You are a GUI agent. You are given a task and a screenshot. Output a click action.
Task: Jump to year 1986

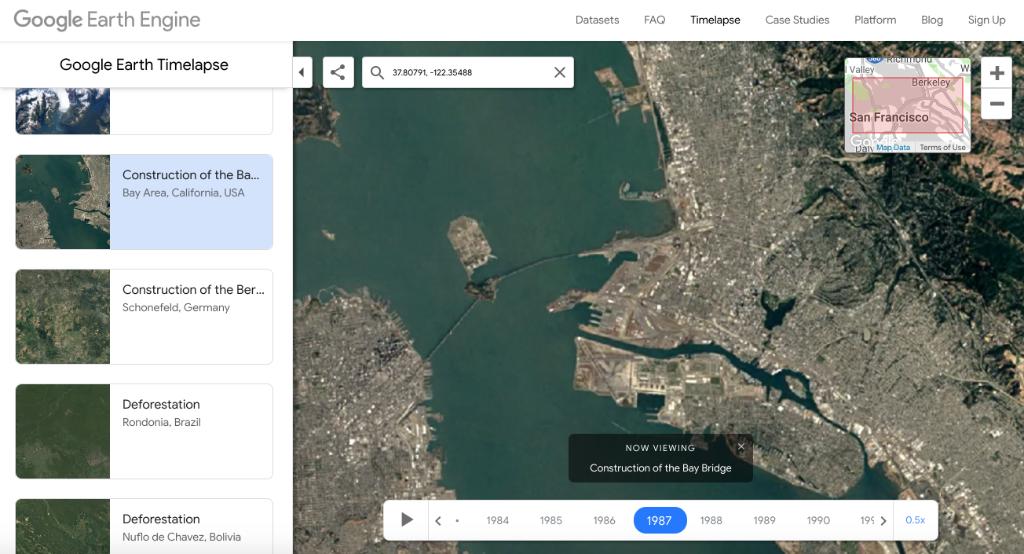click(x=604, y=520)
